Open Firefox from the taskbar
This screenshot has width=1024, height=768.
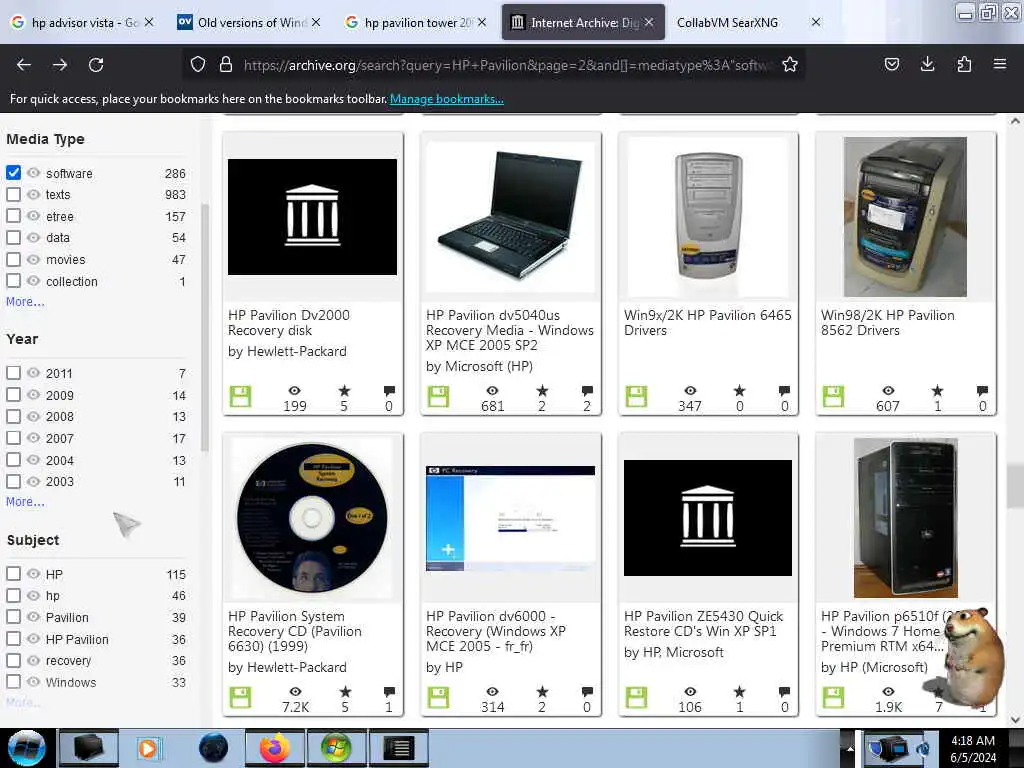point(274,748)
